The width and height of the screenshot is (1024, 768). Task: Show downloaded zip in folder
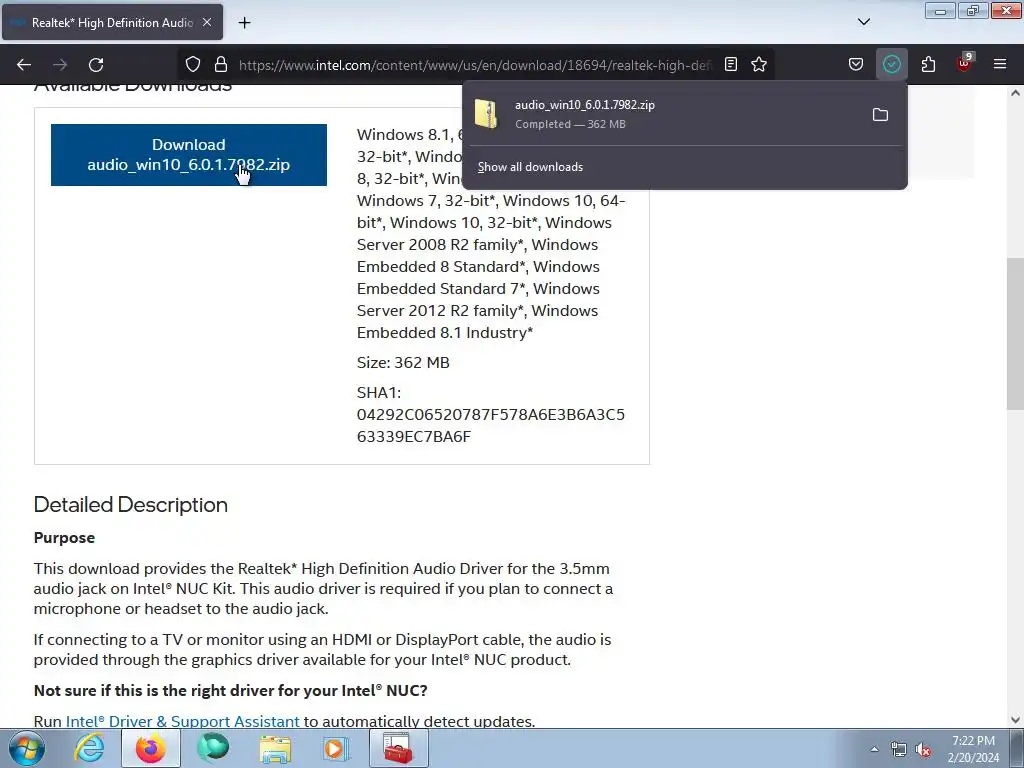point(880,115)
